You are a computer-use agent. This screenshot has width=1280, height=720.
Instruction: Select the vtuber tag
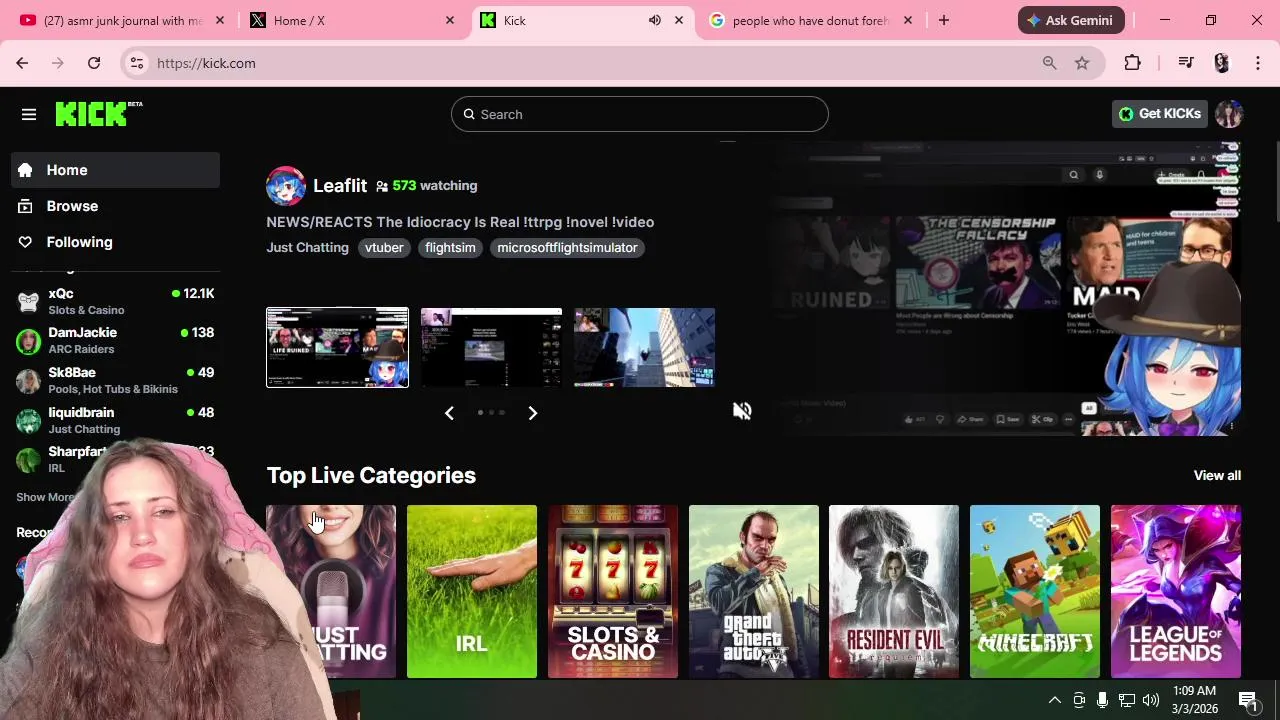coord(384,248)
